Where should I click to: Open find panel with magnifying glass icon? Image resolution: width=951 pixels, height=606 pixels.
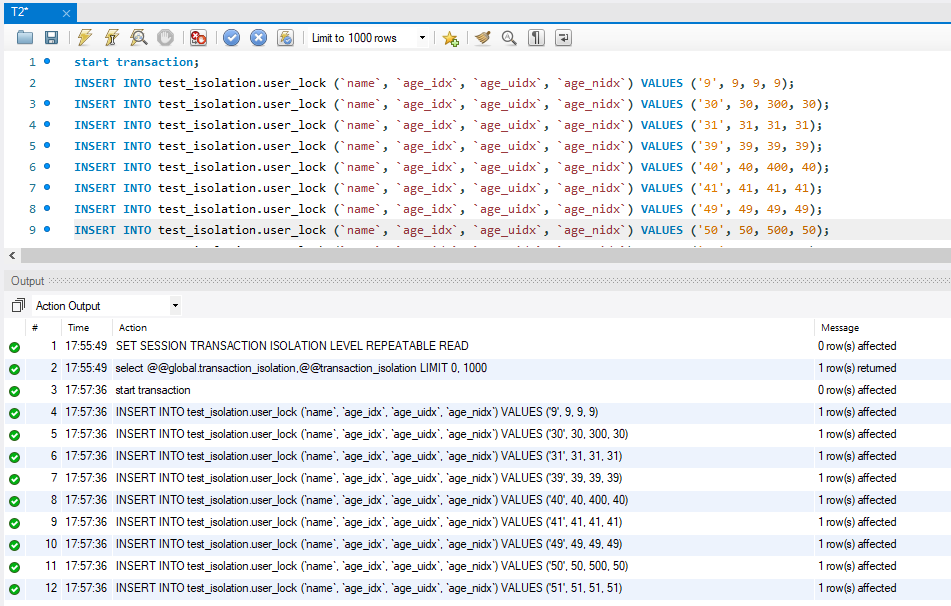click(x=509, y=38)
